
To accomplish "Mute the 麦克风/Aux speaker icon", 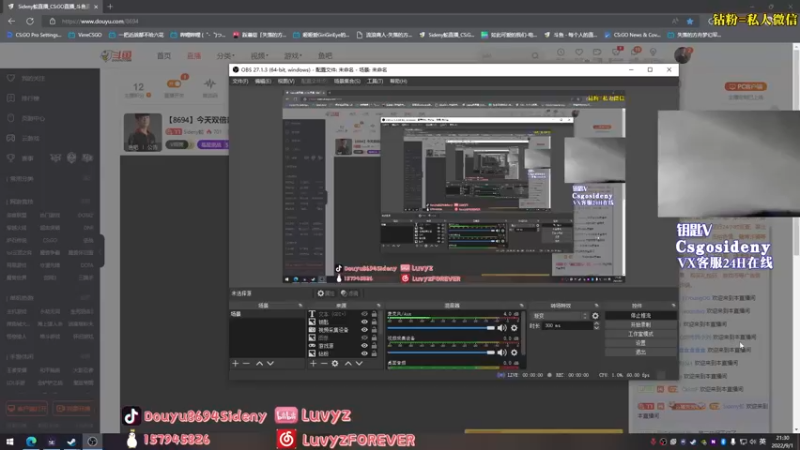I will coord(502,328).
